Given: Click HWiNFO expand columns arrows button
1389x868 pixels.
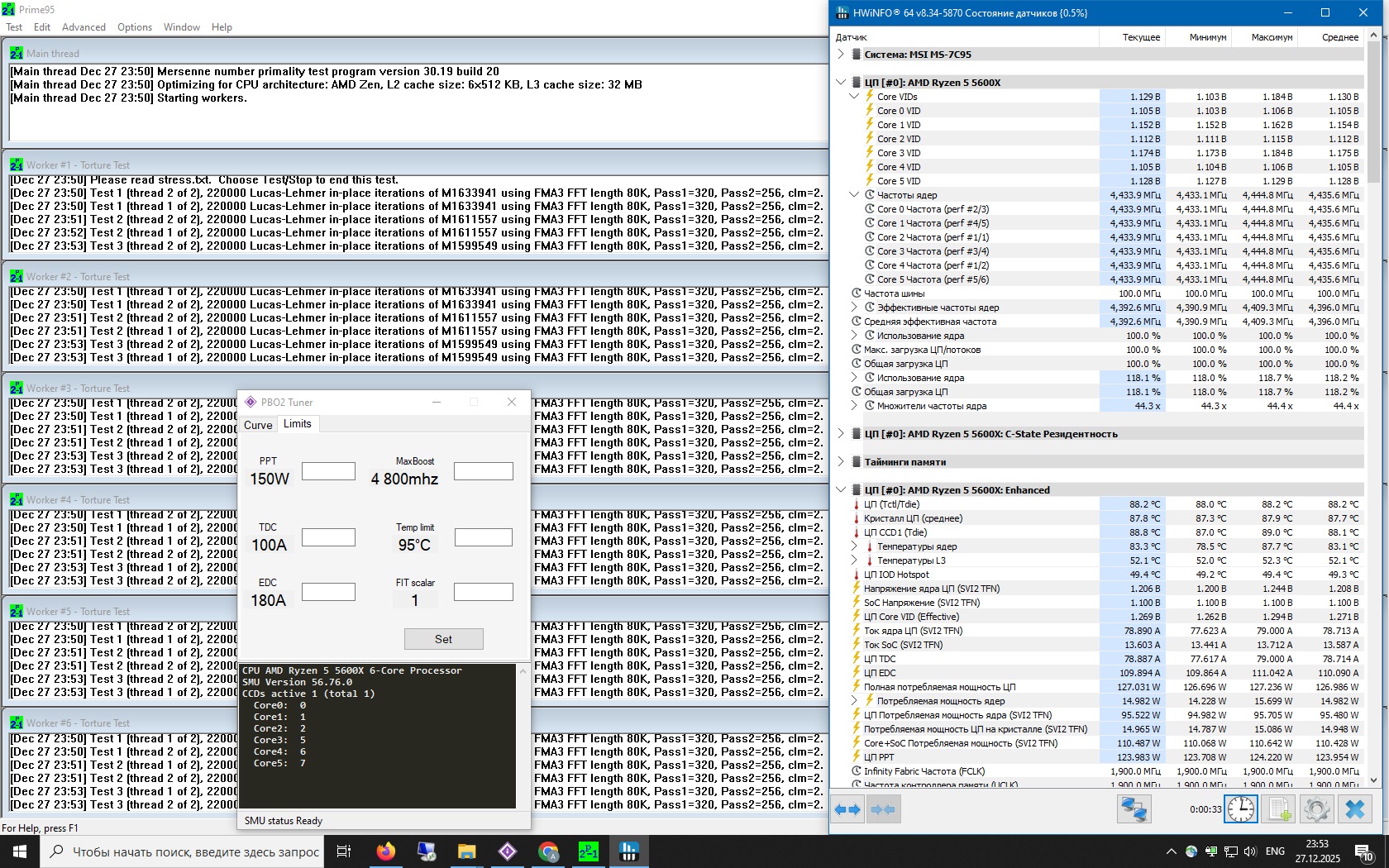Looking at the screenshot, I should [x=848, y=809].
